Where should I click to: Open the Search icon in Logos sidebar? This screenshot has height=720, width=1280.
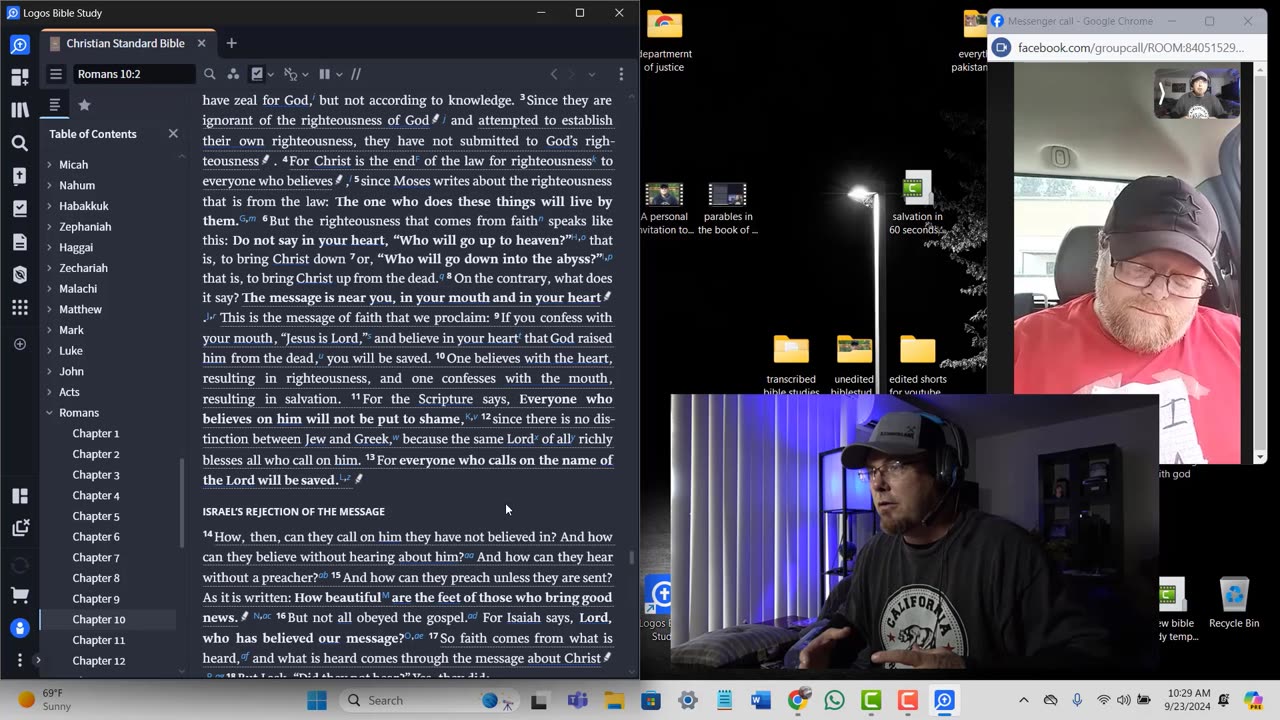pyautogui.click(x=19, y=143)
